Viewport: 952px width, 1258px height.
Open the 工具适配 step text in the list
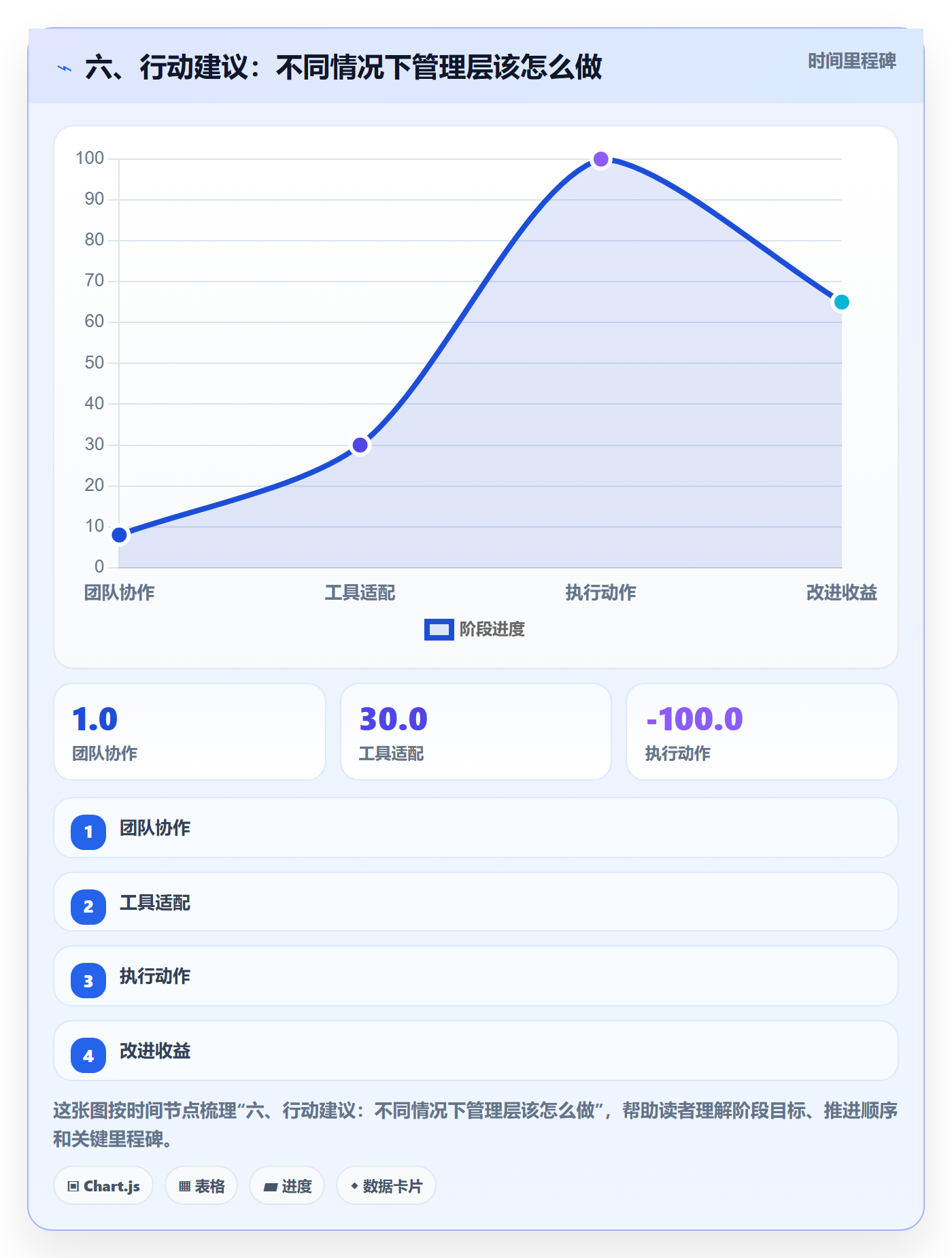(x=155, y=903)
